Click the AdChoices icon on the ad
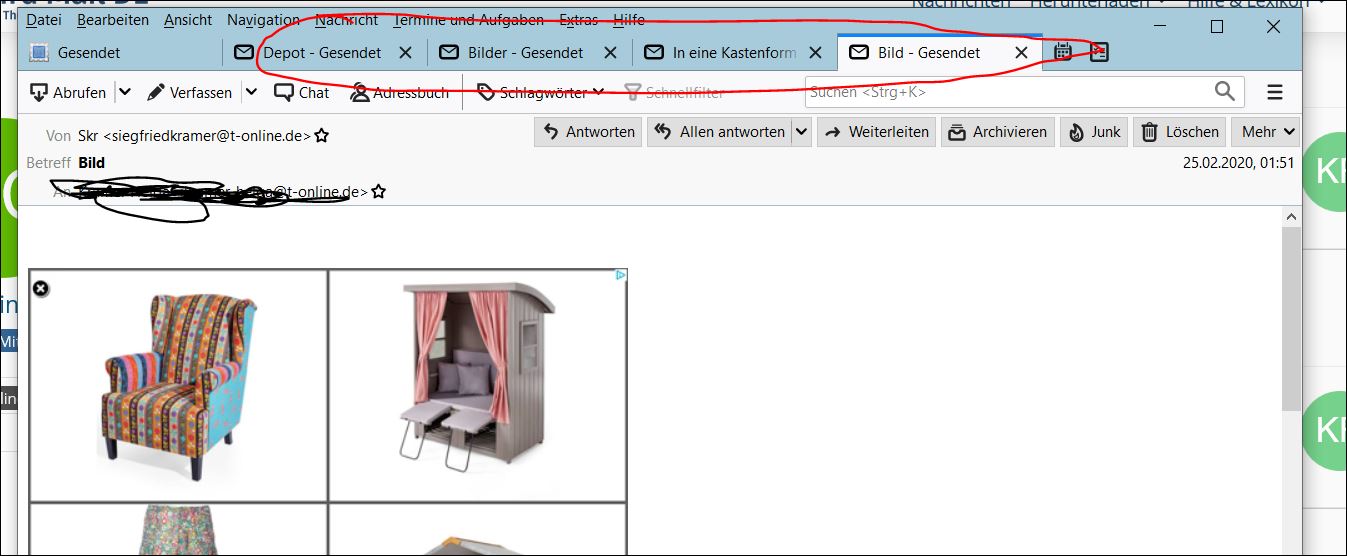The width and height of the screenshot is (1347, 556). 620,275
